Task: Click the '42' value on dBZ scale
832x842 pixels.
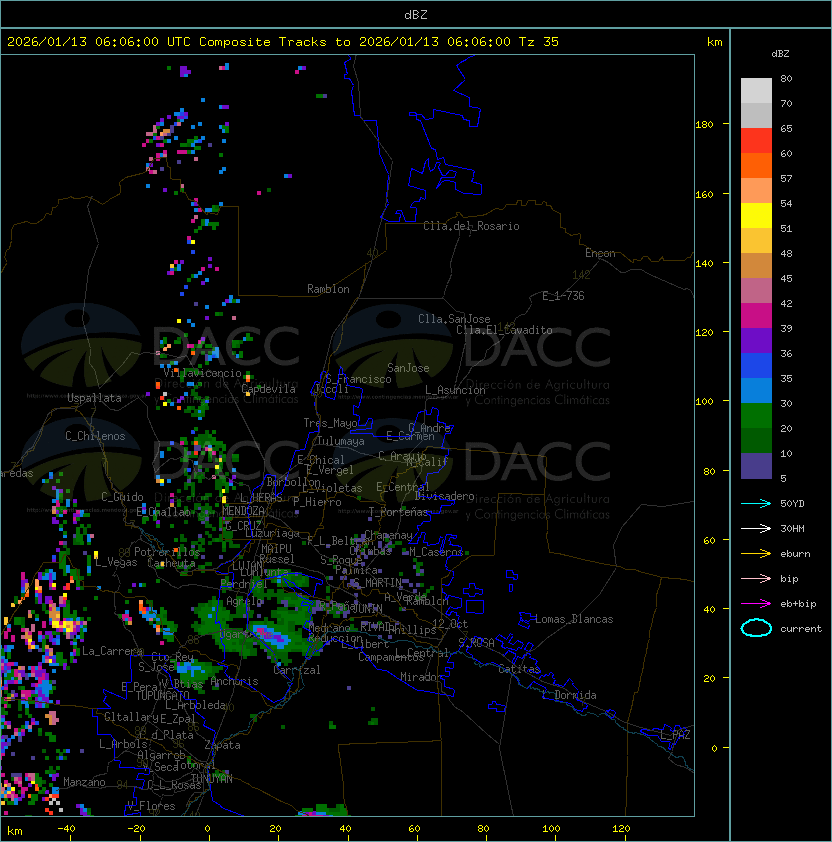Action: pos(786,303)
